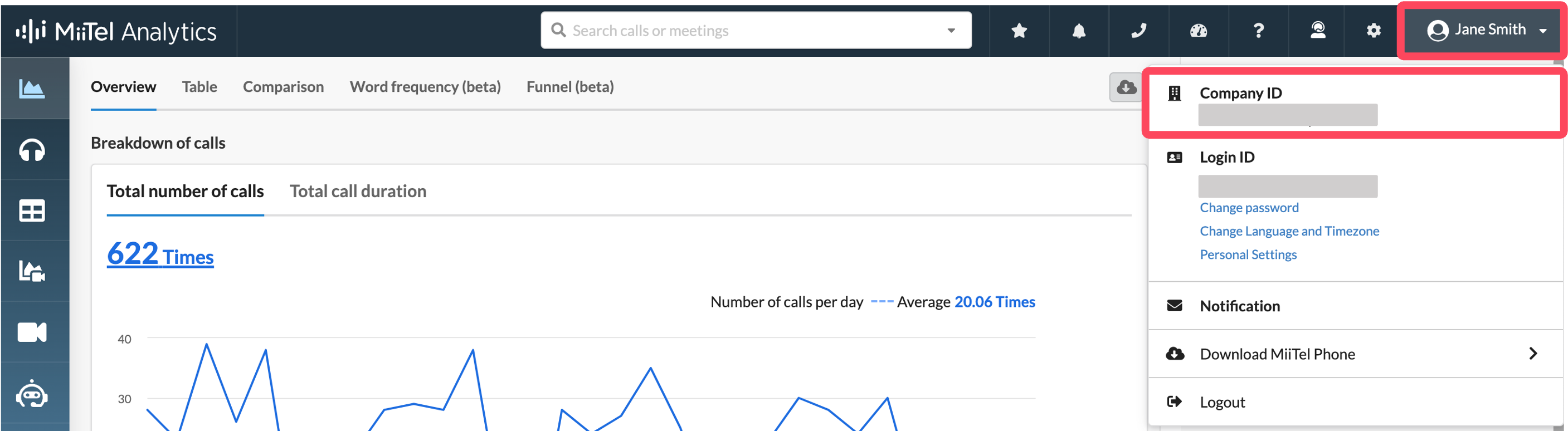Image resolution: width=1568 pixels, height=431 pixels.
Task: Open the chart with camera sidebar icon
Action: click(x=32, y=271)
